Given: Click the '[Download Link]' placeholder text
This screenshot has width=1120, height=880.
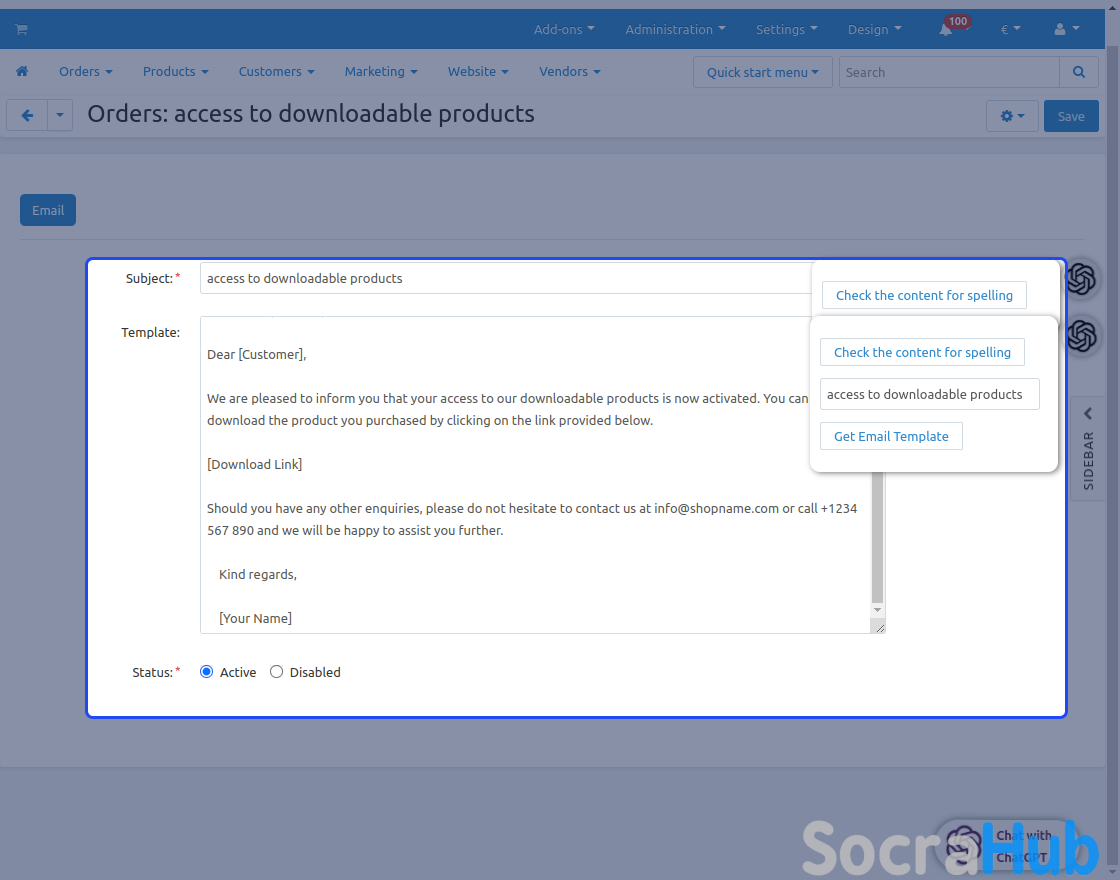Looking at the screenshot, I should tap(254, 464).
